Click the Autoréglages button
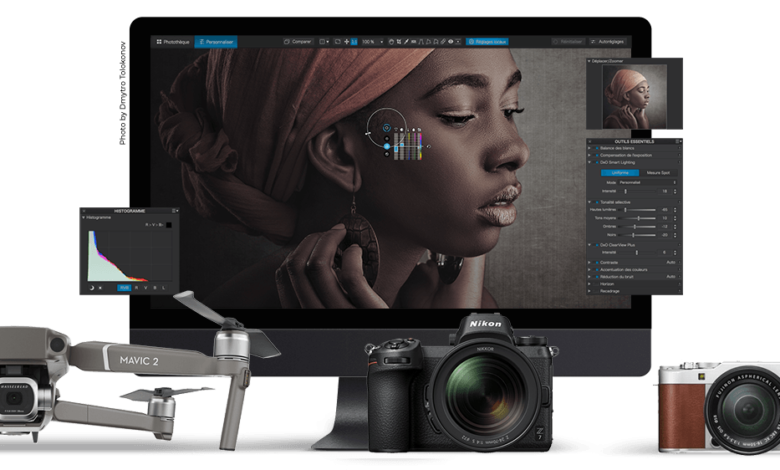The image size is (780, 470). [x=607, y=42]
